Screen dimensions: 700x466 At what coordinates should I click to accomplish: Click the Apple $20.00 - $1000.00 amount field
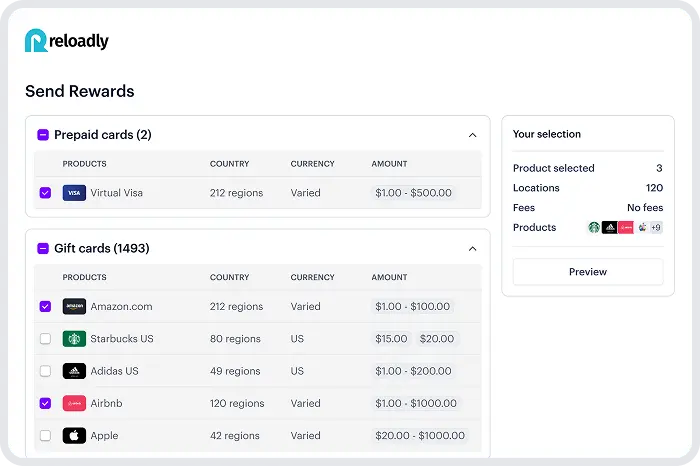coord(420,436)
